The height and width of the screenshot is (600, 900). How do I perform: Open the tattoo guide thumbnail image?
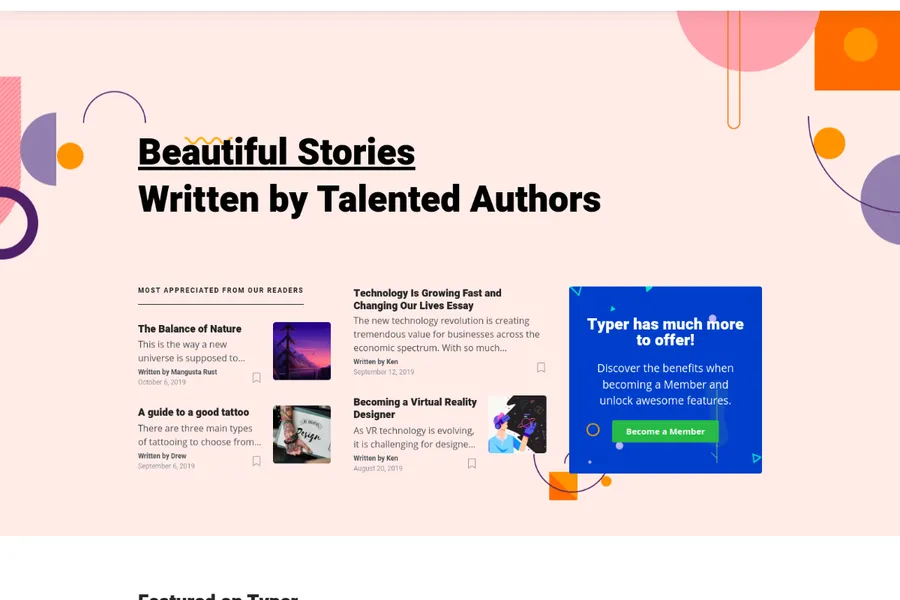(301, 434)
